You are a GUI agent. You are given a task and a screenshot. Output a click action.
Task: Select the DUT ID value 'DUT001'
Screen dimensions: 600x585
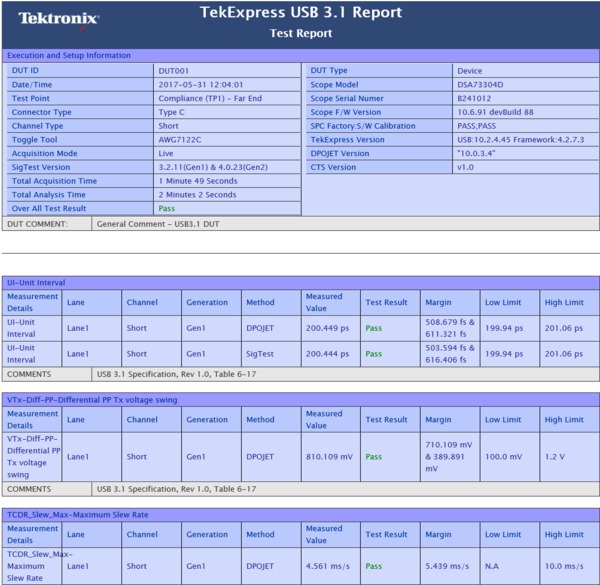pyautogui.click(x=173, y=71)
